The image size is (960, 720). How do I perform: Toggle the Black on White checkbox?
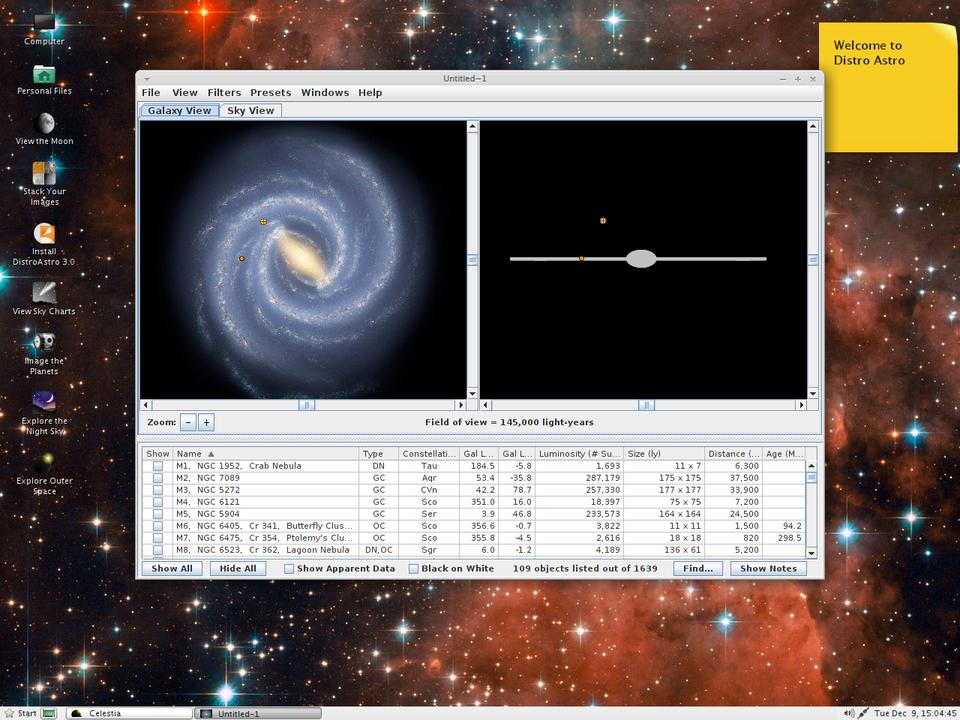coord(414,569)
